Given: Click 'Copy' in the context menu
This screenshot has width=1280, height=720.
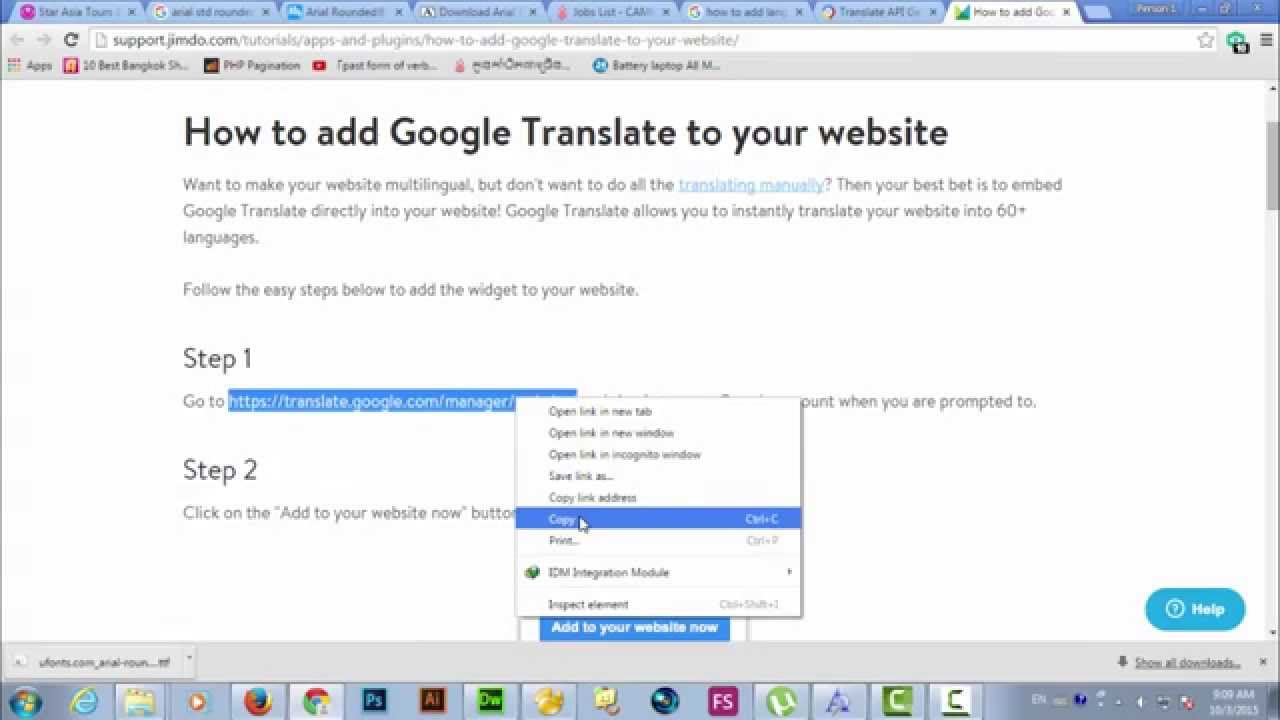Looking at the screenshot, I should coord(658,519).
